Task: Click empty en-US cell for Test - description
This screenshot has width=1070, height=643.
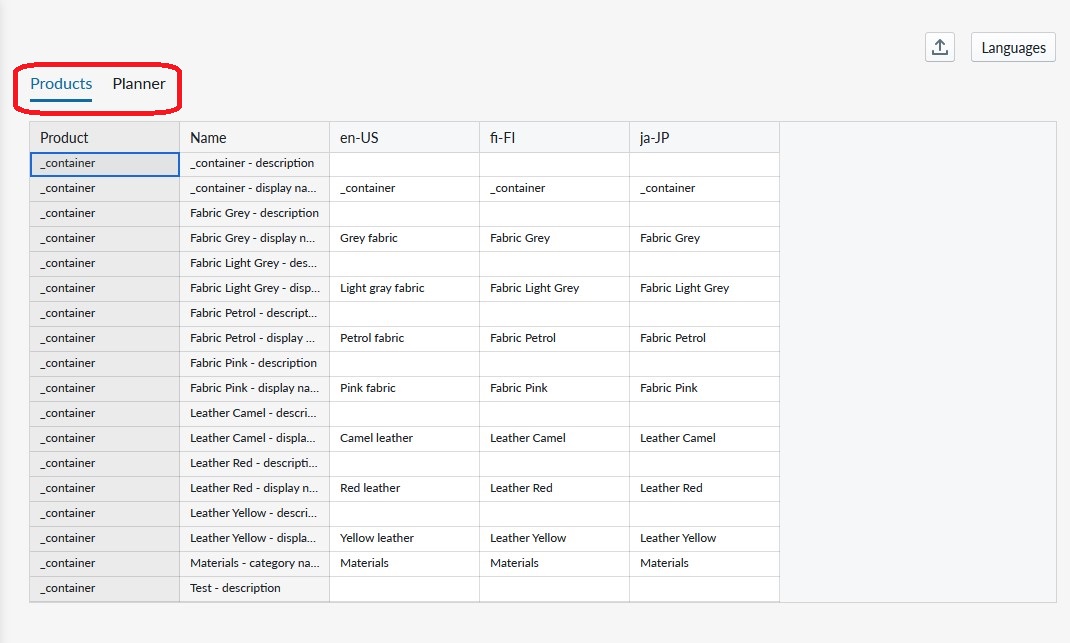Action: [x=405, y=589]
